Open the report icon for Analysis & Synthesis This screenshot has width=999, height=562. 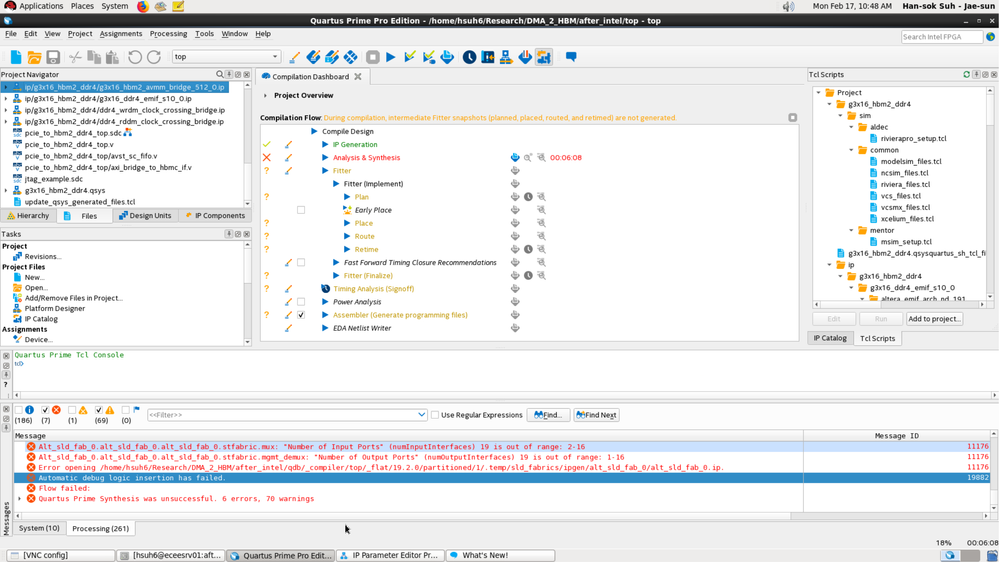tap(515, 158)
